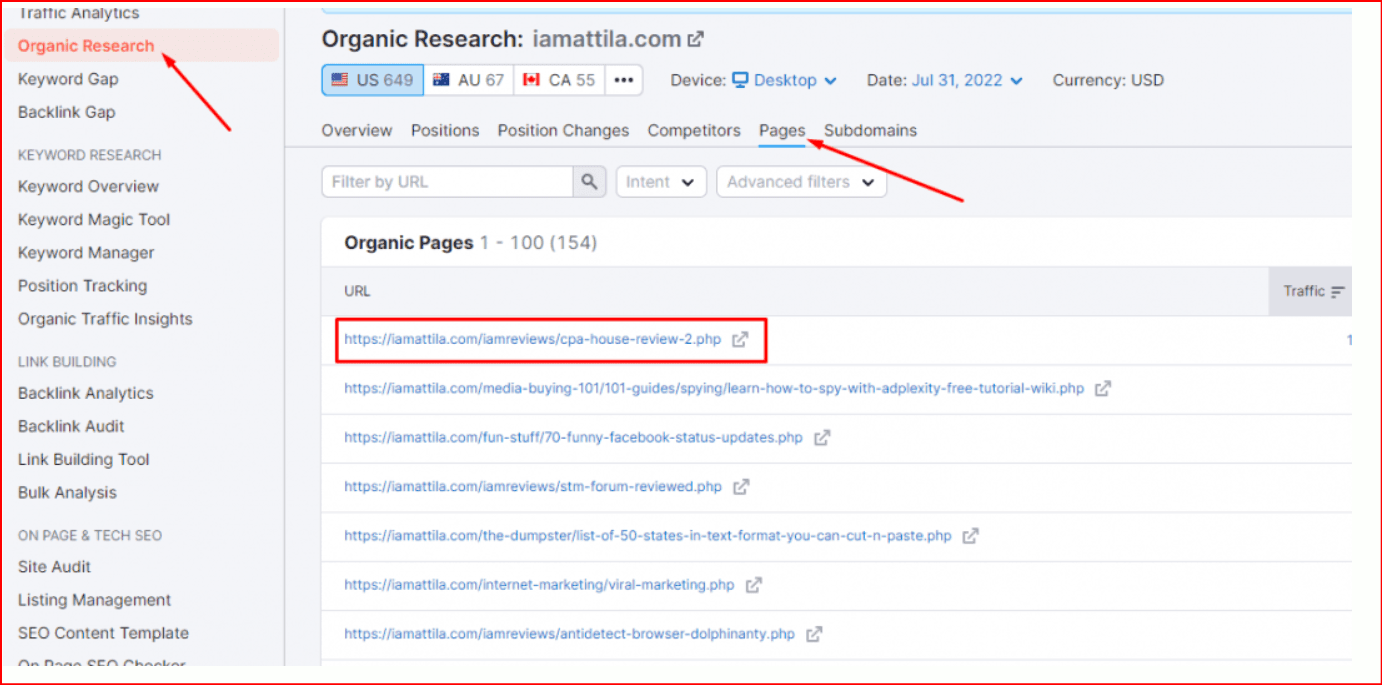1382x685 pixels.
Task: Open external link icon for adplexity tutorial URL
Action: pos(1102,389)
